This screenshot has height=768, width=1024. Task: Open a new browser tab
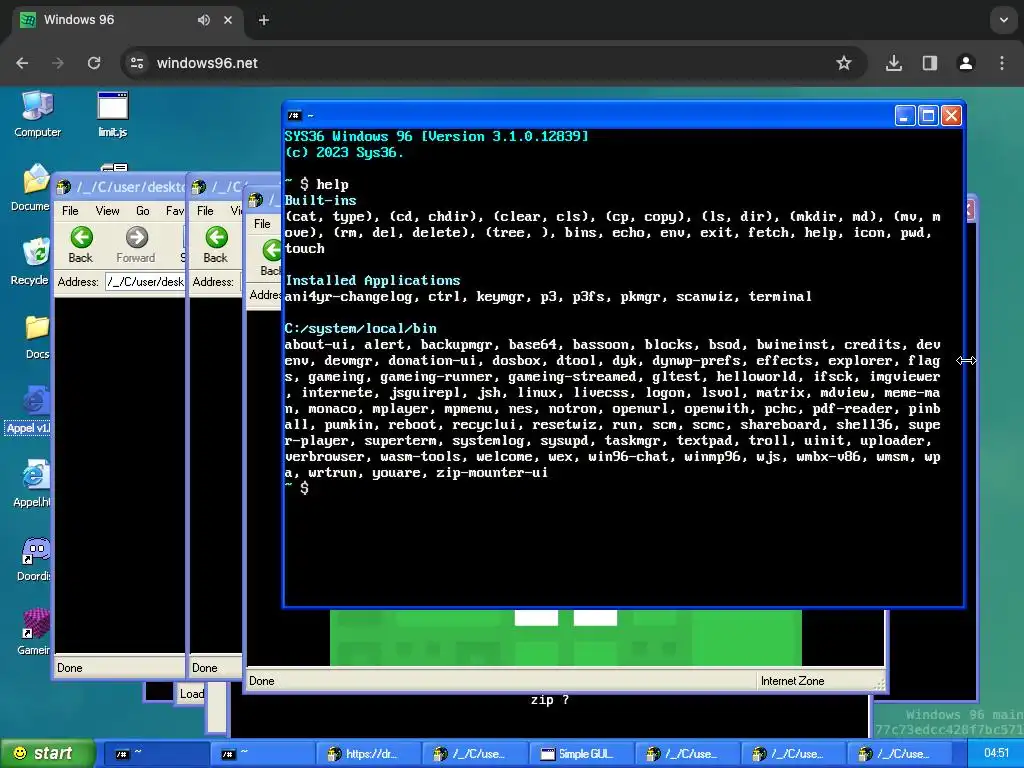pos(264,20)
